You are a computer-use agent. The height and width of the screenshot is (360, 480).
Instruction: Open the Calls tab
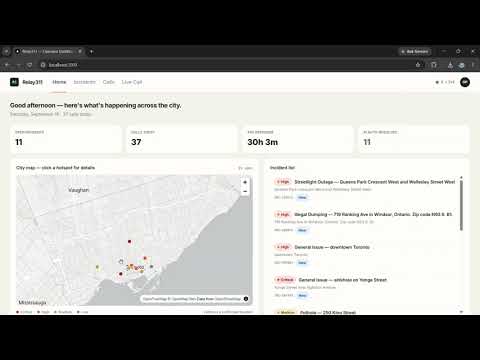click(x=109, y=82)
